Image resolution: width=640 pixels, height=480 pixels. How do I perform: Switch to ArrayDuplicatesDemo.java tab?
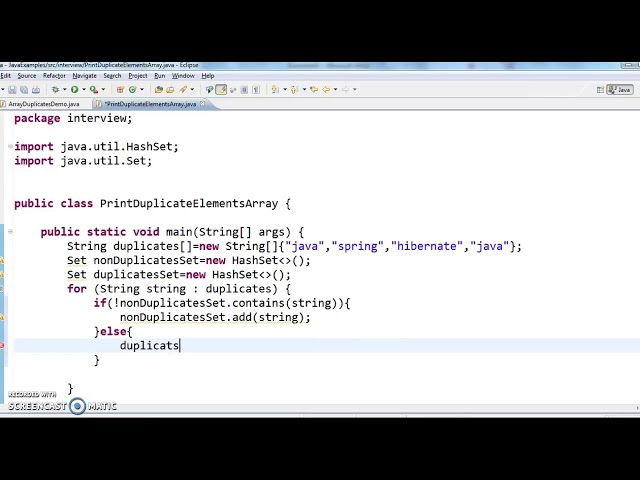(43, 104)
